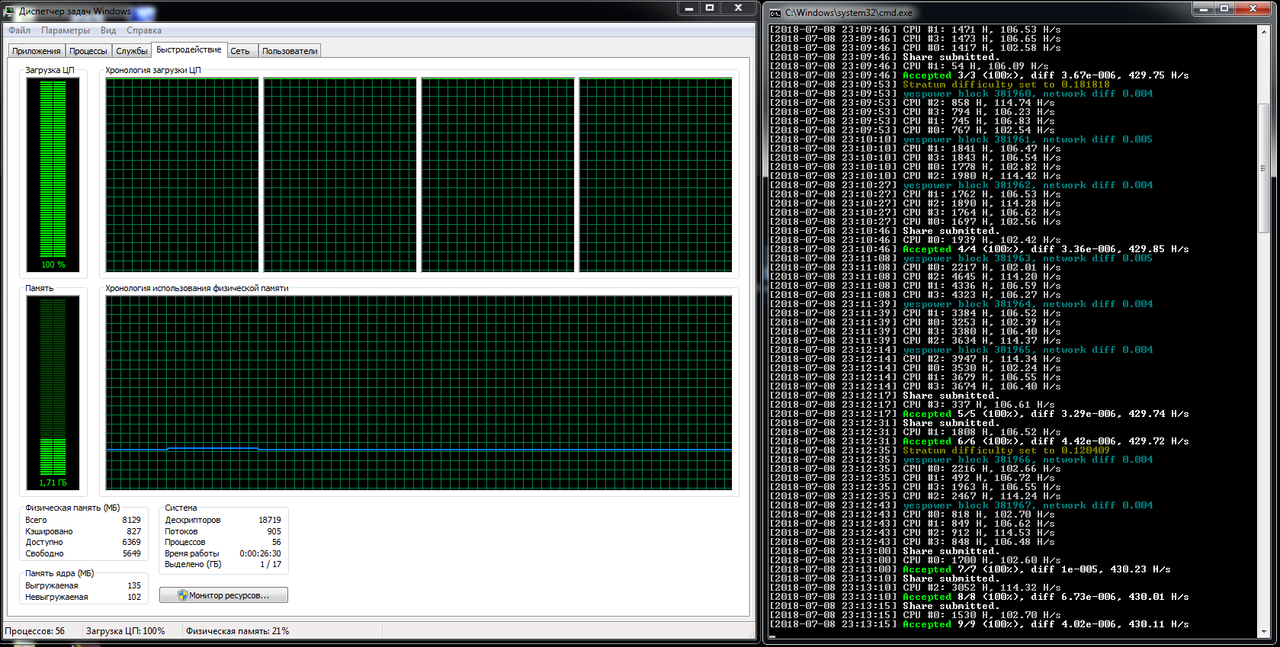Click the memory 1,71 ГБ gauge

pos(53,385)
